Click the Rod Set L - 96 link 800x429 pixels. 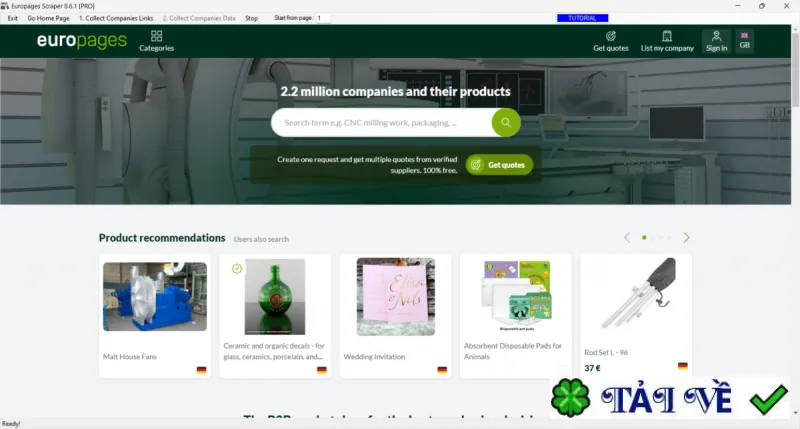(x=606, y=352)
